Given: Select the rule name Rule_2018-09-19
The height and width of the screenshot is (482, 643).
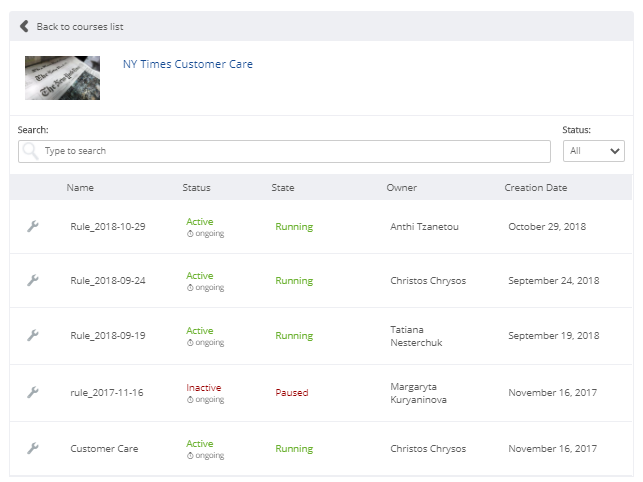Looking at the screenshot, I should (108, 336).
